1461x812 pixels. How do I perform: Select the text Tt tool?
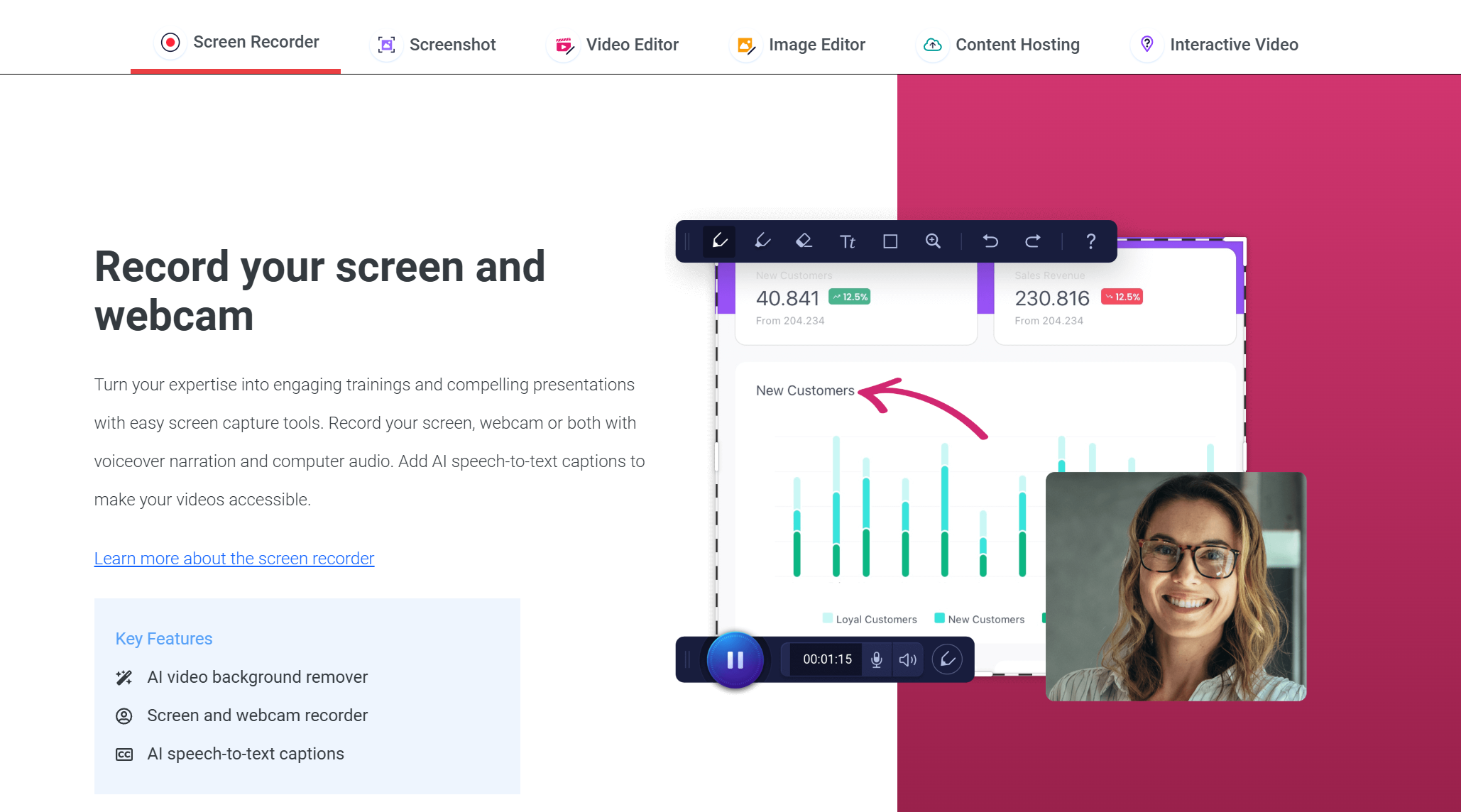[x=848, y=241]
